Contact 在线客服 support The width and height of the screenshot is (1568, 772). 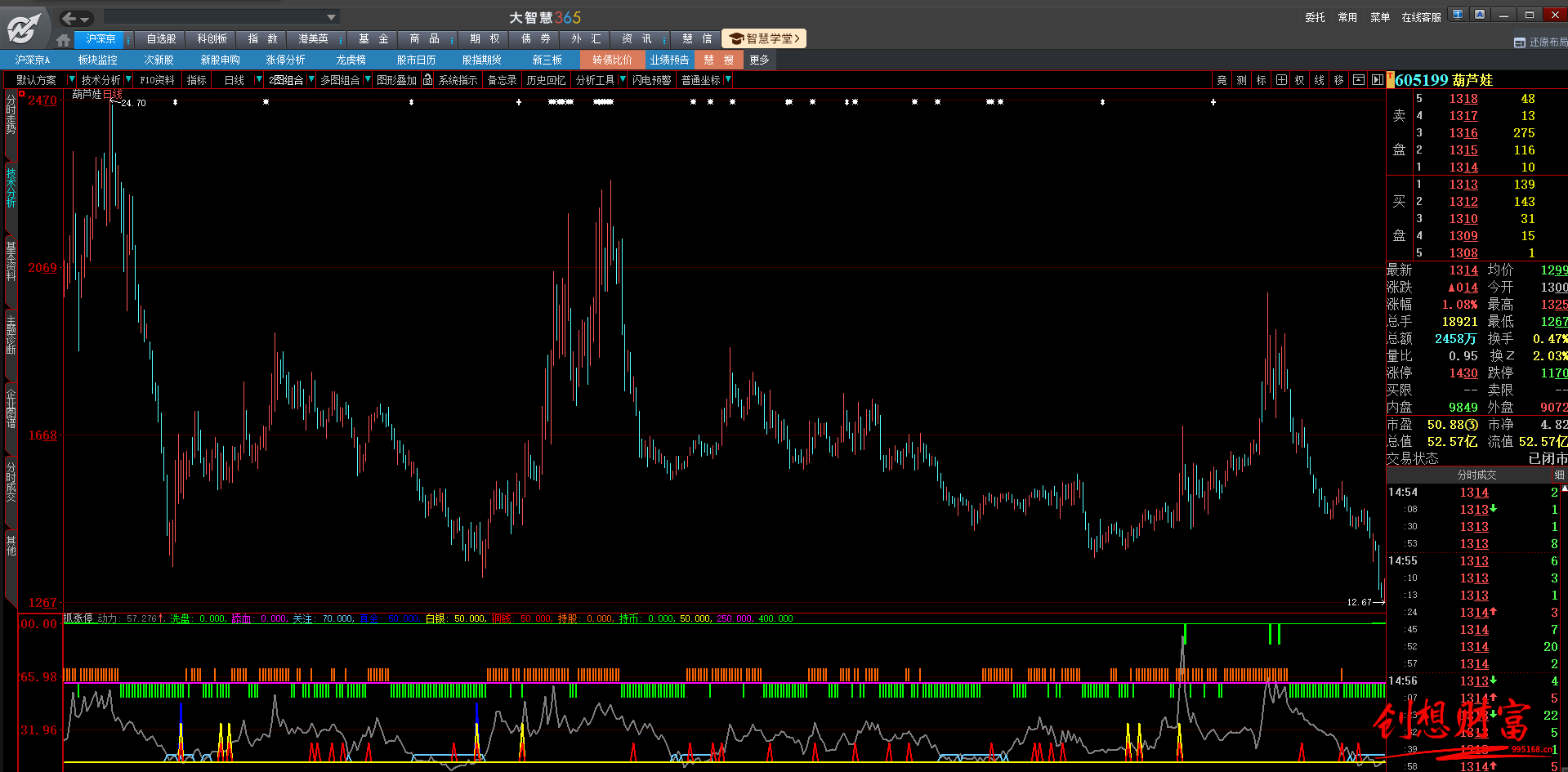1421,17
